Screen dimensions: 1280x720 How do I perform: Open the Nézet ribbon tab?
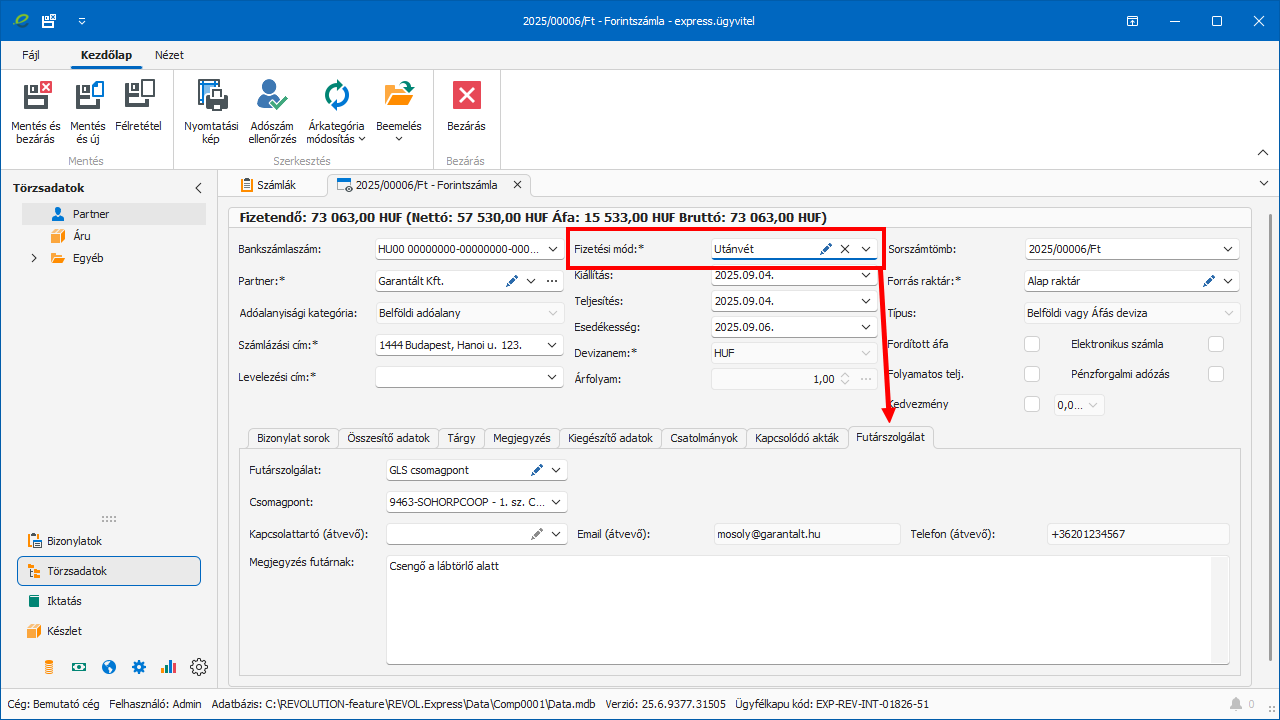pos(169,55)
